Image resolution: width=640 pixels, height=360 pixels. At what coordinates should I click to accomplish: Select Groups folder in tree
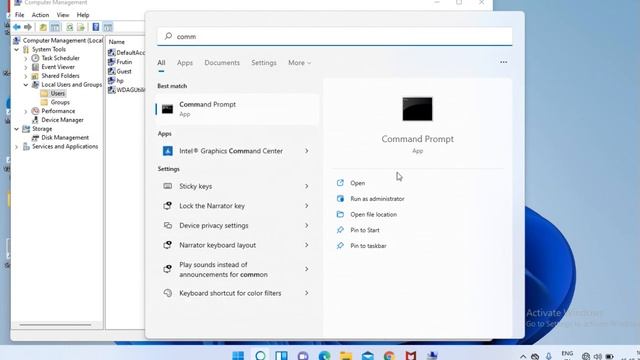(60, 102)
